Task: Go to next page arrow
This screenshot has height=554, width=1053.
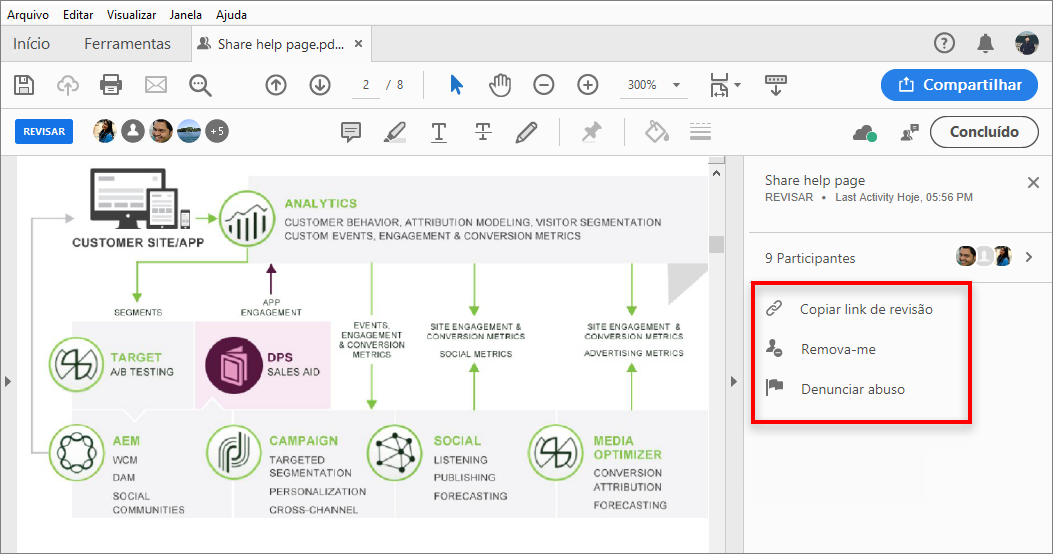Action: [x=320, y=85]
